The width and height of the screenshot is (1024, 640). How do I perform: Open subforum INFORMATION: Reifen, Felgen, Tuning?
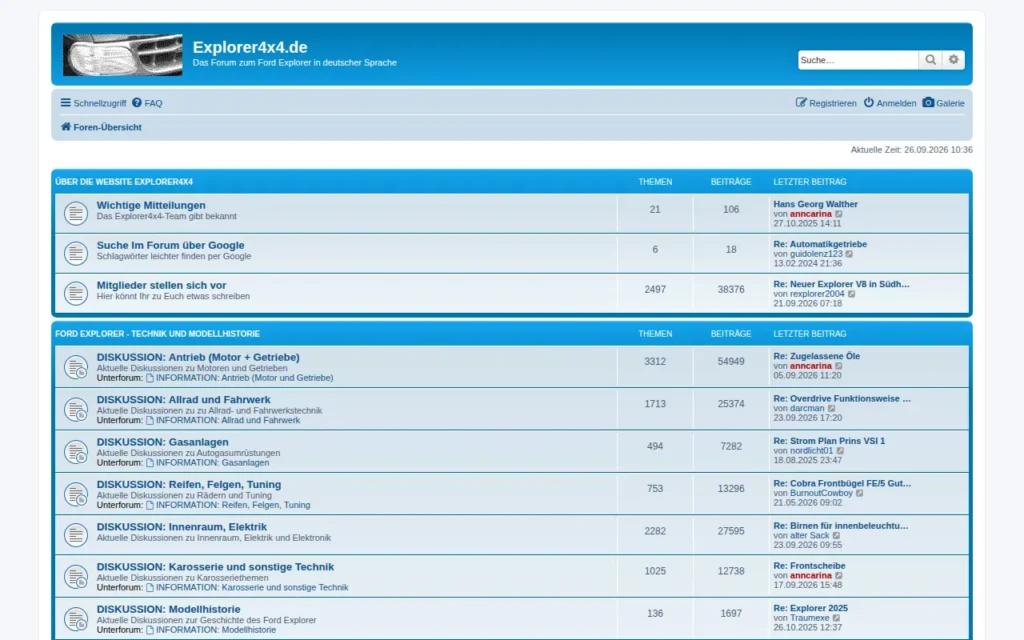(228, 505)
